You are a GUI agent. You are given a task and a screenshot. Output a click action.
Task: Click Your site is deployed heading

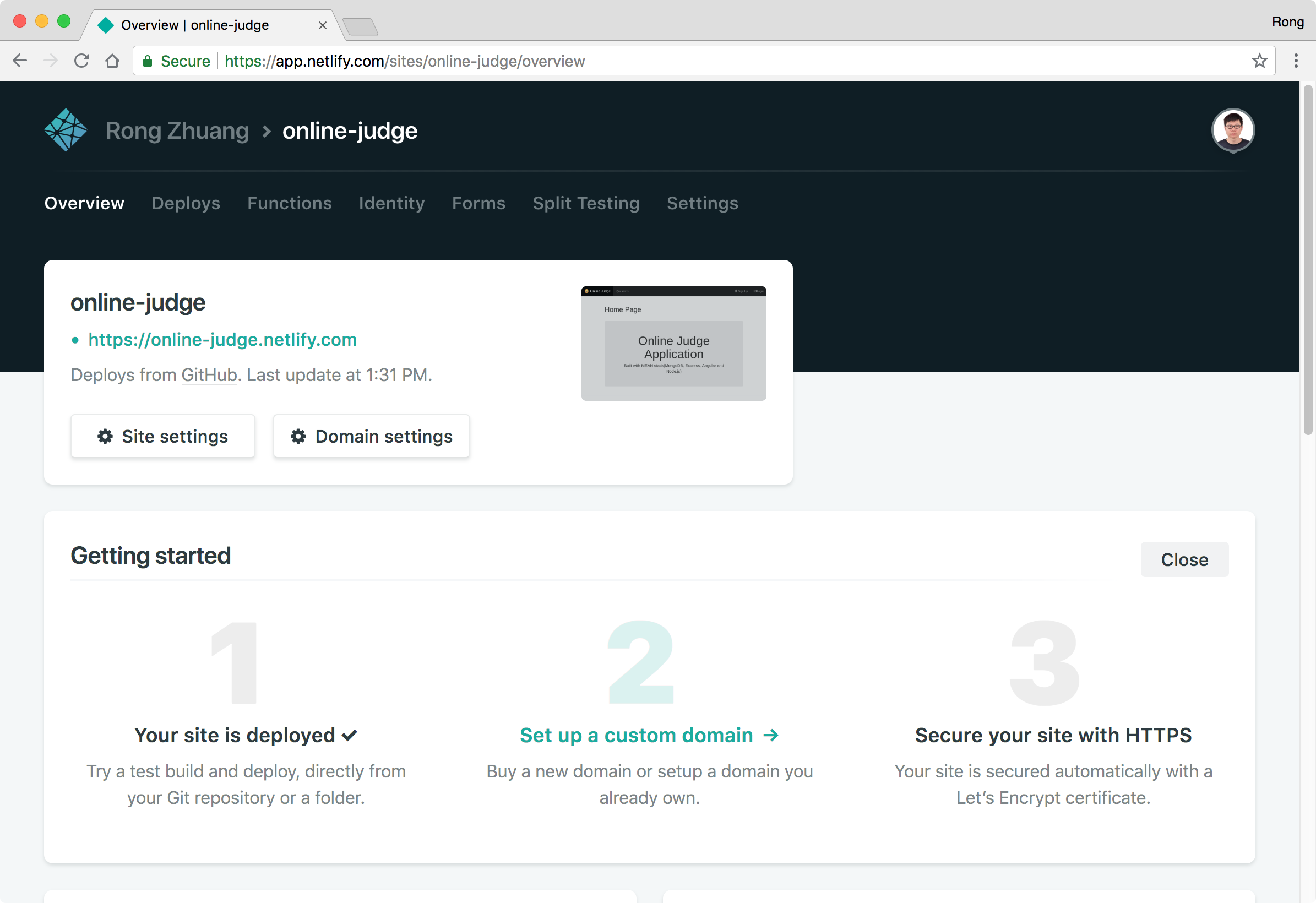point(245,735)
